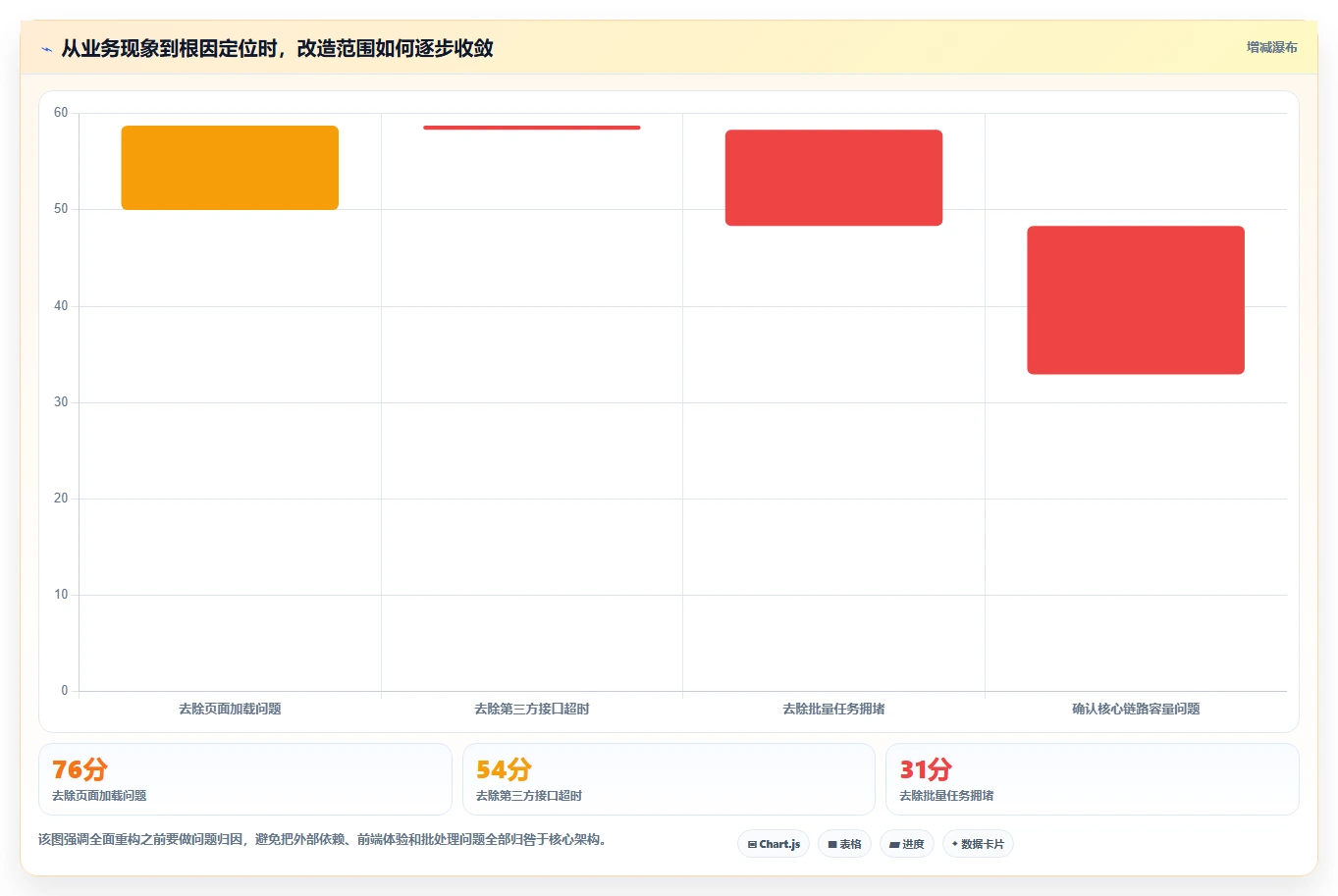Click the lightning icon beside the chart title
Screen dimensions: 1338x896
46,49
